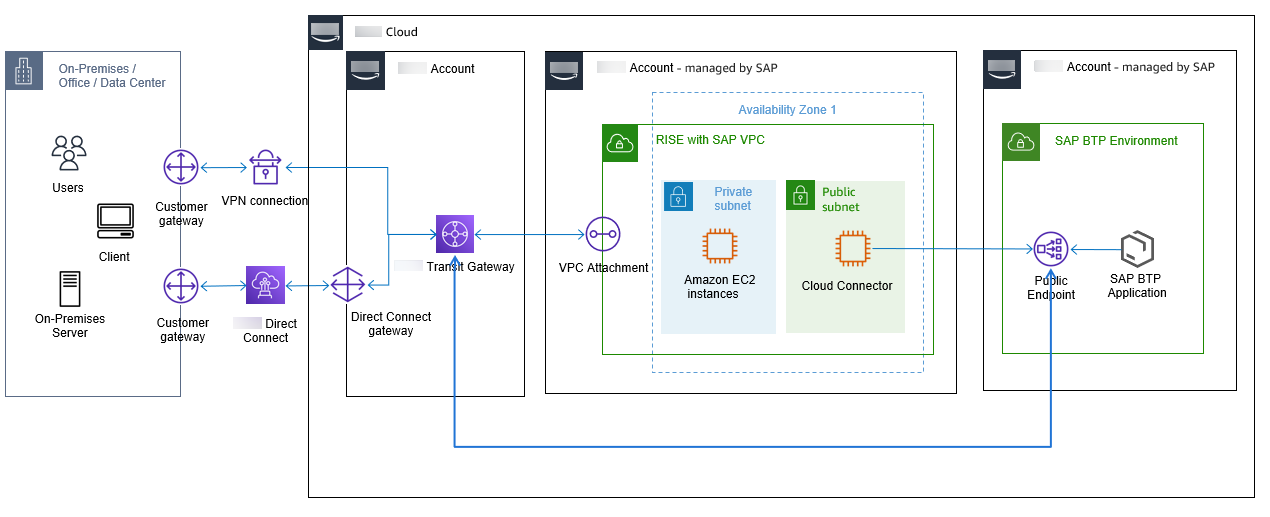This screenshot has width=1270, height=517.
Task: Click the Customer gateway icon beside VPN connection
Action: coord(181,168)
